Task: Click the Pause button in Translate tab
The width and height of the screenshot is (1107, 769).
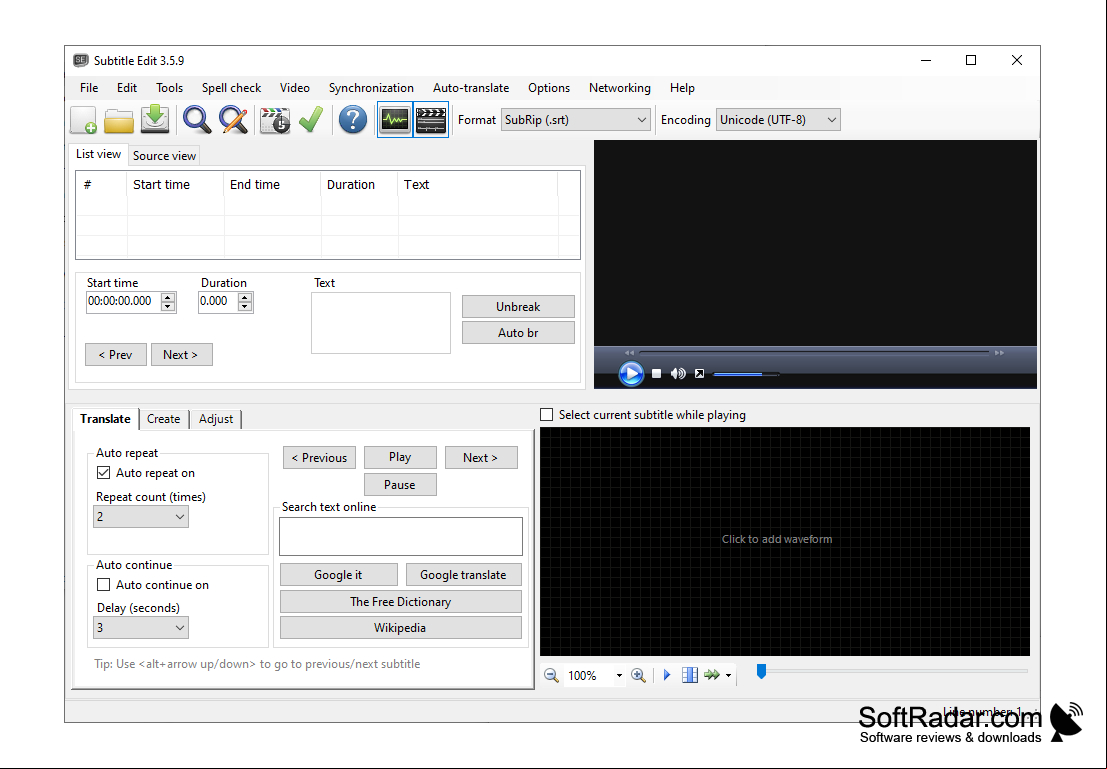Action: 400,484
